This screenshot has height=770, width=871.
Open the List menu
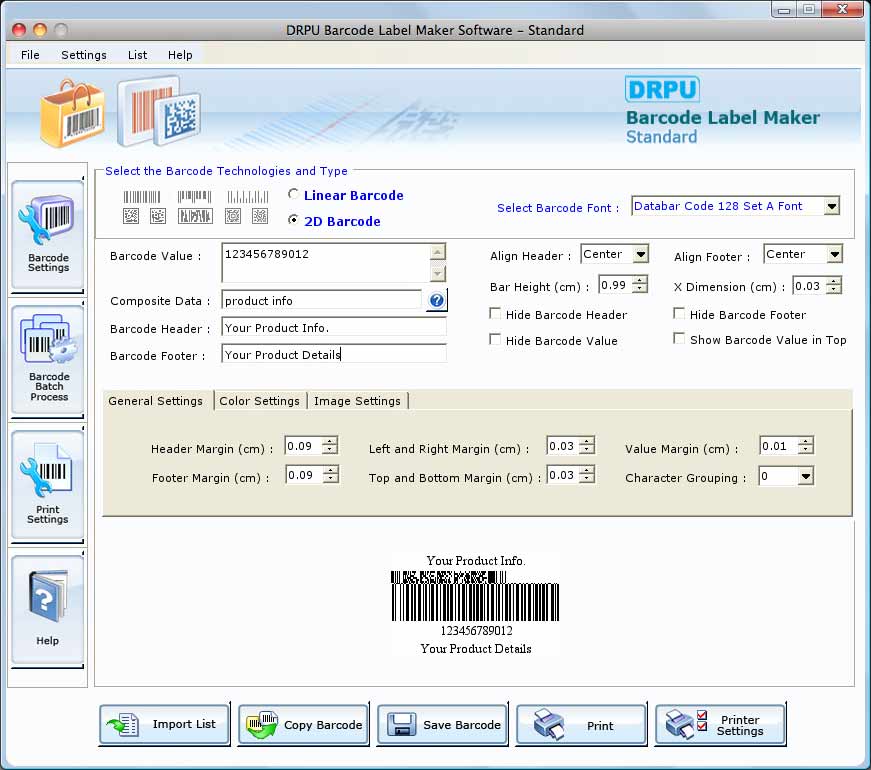point(137,55)
